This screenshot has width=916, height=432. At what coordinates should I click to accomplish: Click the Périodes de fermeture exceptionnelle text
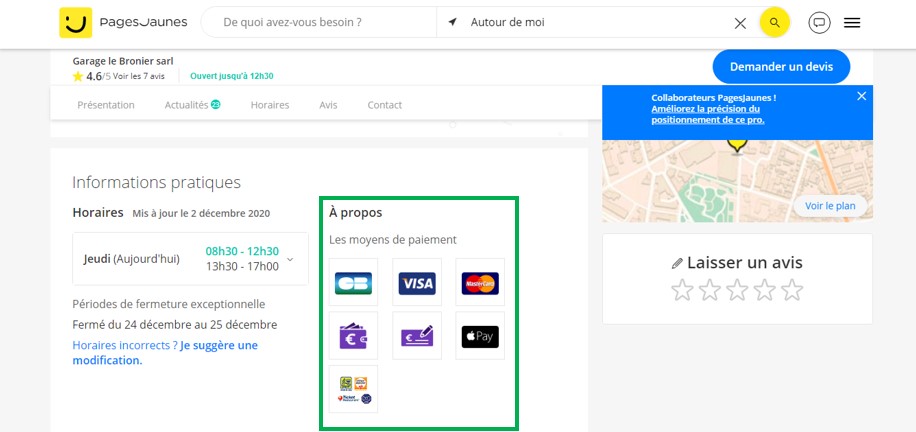(x=169, y=304)
